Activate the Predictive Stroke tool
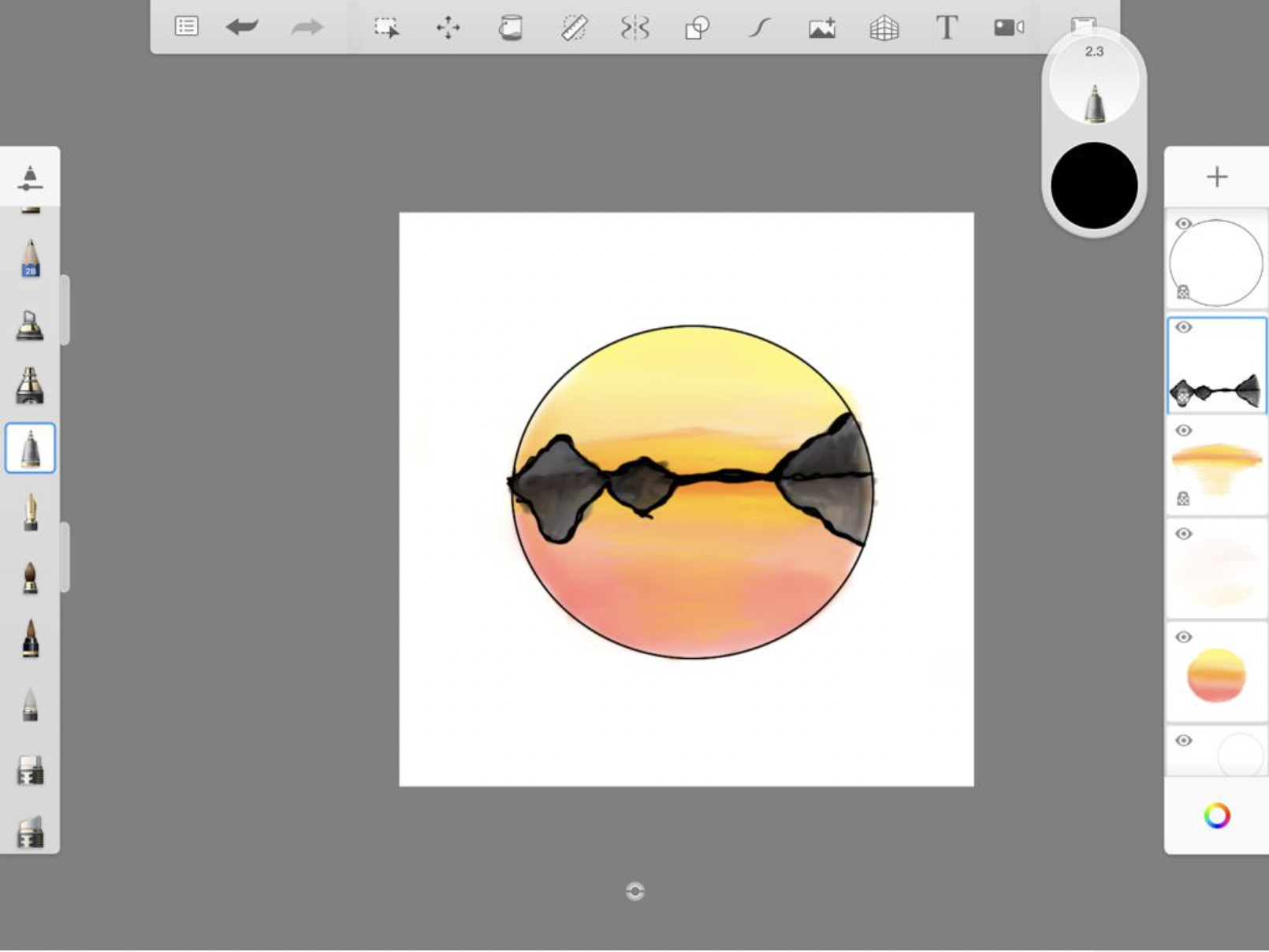This screenshot has width=1269, height=952. pos(759,28)
